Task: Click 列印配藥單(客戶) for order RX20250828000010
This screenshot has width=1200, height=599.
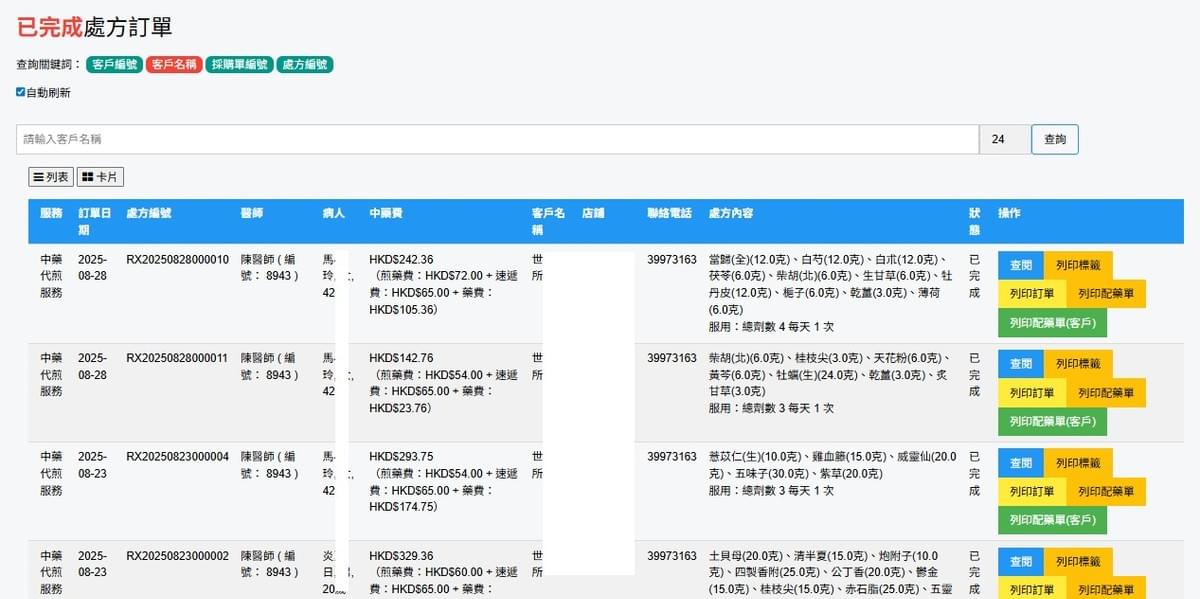Action: coord(1052,323)
